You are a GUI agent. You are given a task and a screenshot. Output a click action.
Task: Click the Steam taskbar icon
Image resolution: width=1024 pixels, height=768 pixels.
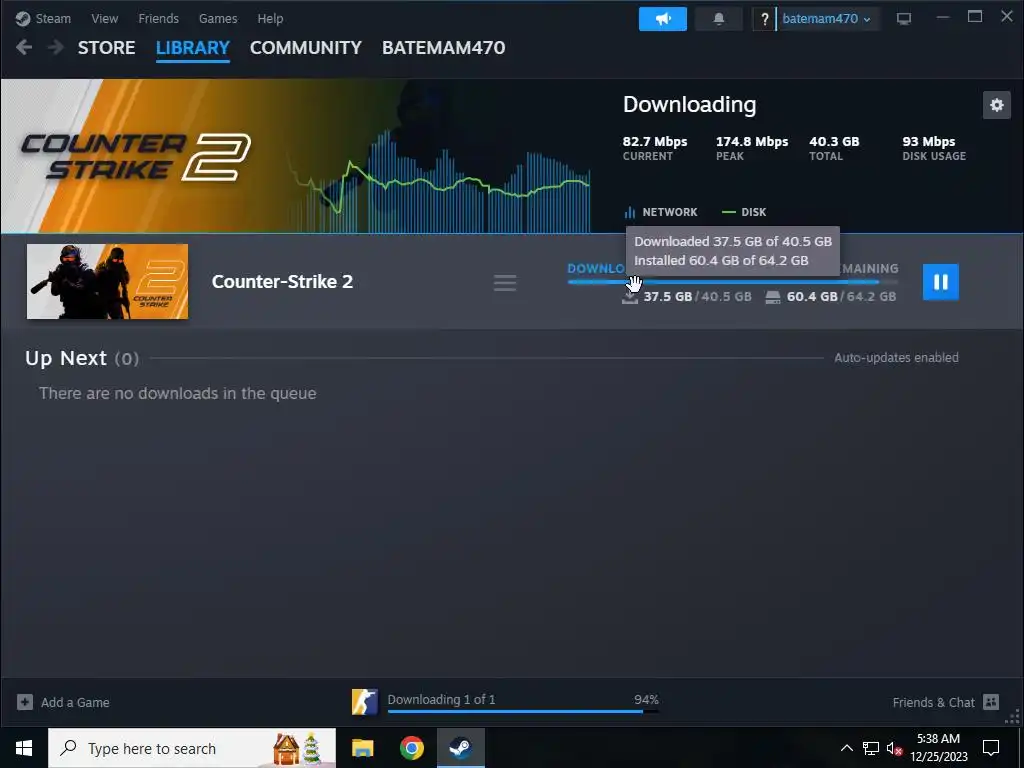pos(460,748)
